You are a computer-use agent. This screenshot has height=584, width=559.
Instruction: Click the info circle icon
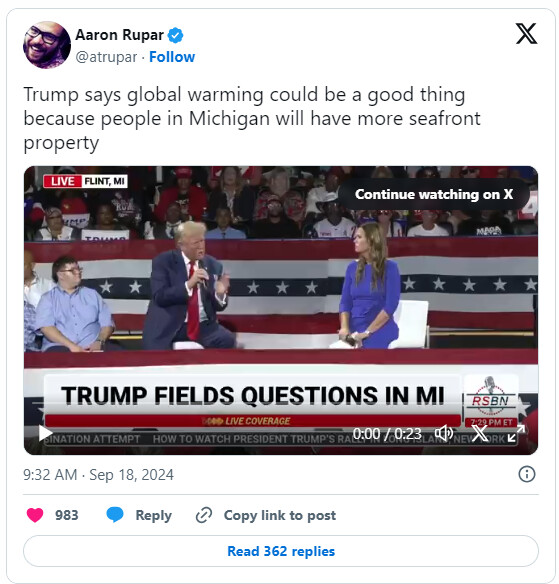(527, 474)
